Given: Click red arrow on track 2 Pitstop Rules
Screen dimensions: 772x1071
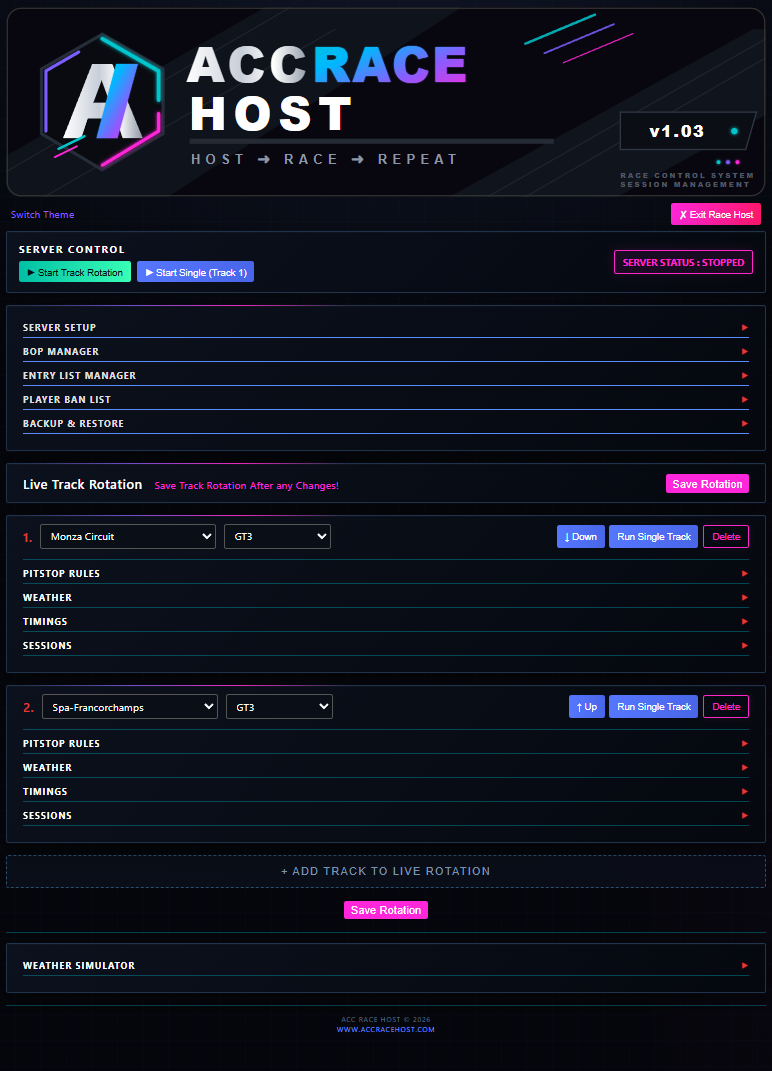Looking at the screenshot, I should coord(745,744).
